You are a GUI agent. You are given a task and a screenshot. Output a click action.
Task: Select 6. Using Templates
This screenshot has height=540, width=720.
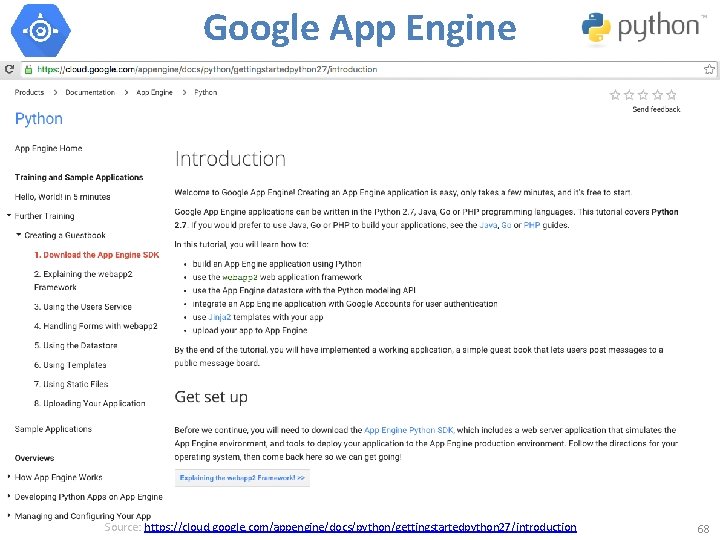point(70,365)
